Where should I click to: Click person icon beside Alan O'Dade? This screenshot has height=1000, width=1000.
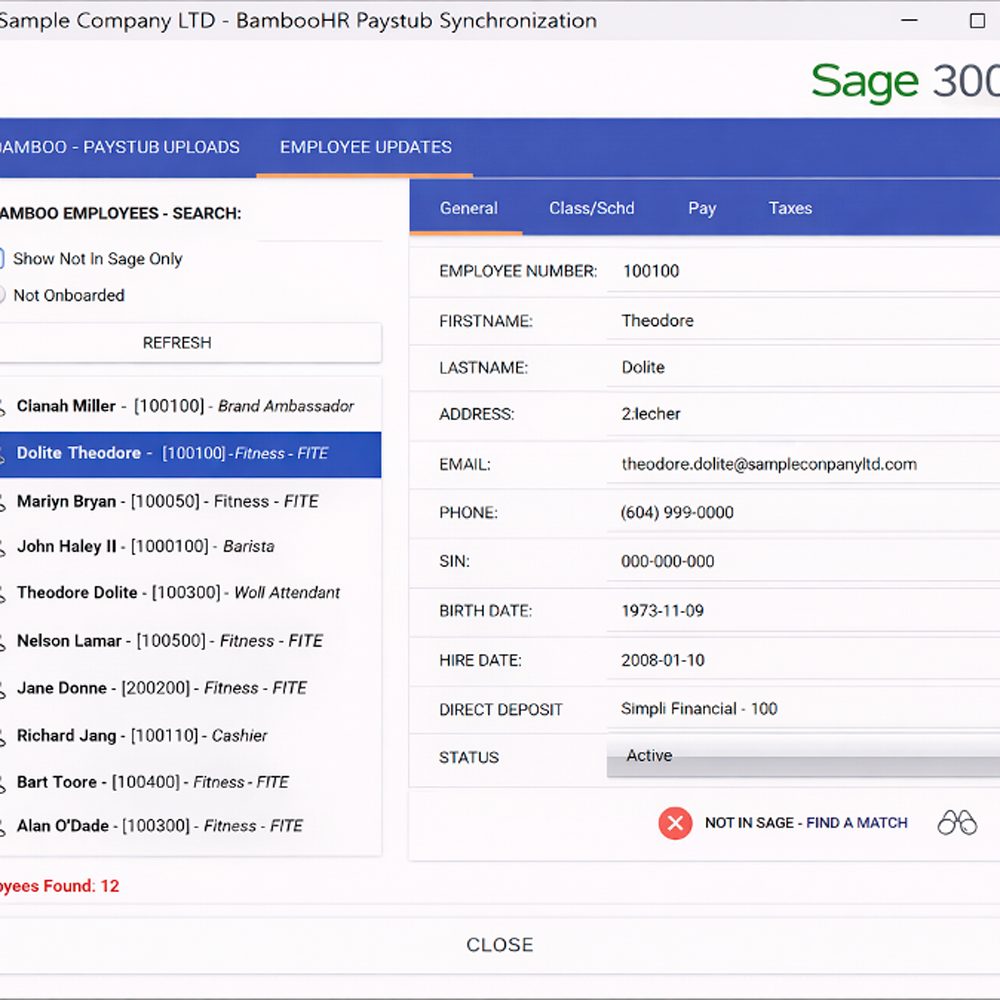point(3,827)
